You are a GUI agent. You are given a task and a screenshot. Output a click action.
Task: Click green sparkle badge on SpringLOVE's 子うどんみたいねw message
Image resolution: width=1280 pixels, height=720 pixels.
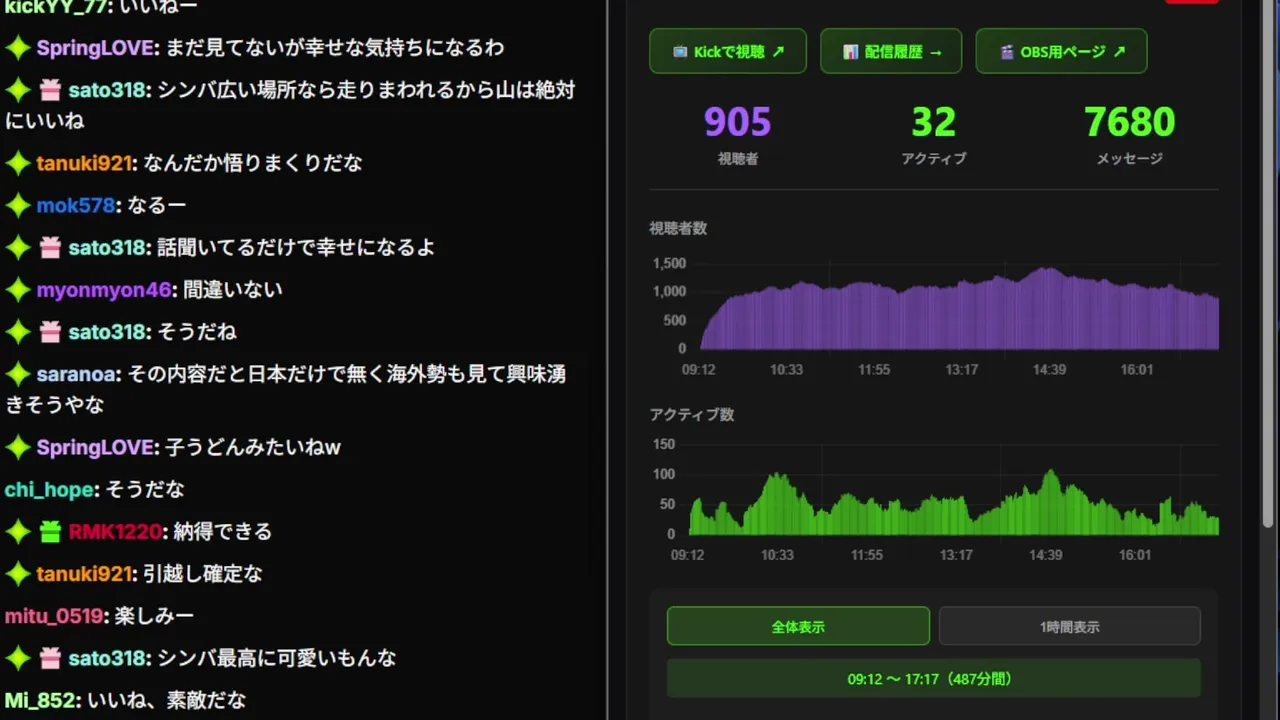[x=18, y=447]
